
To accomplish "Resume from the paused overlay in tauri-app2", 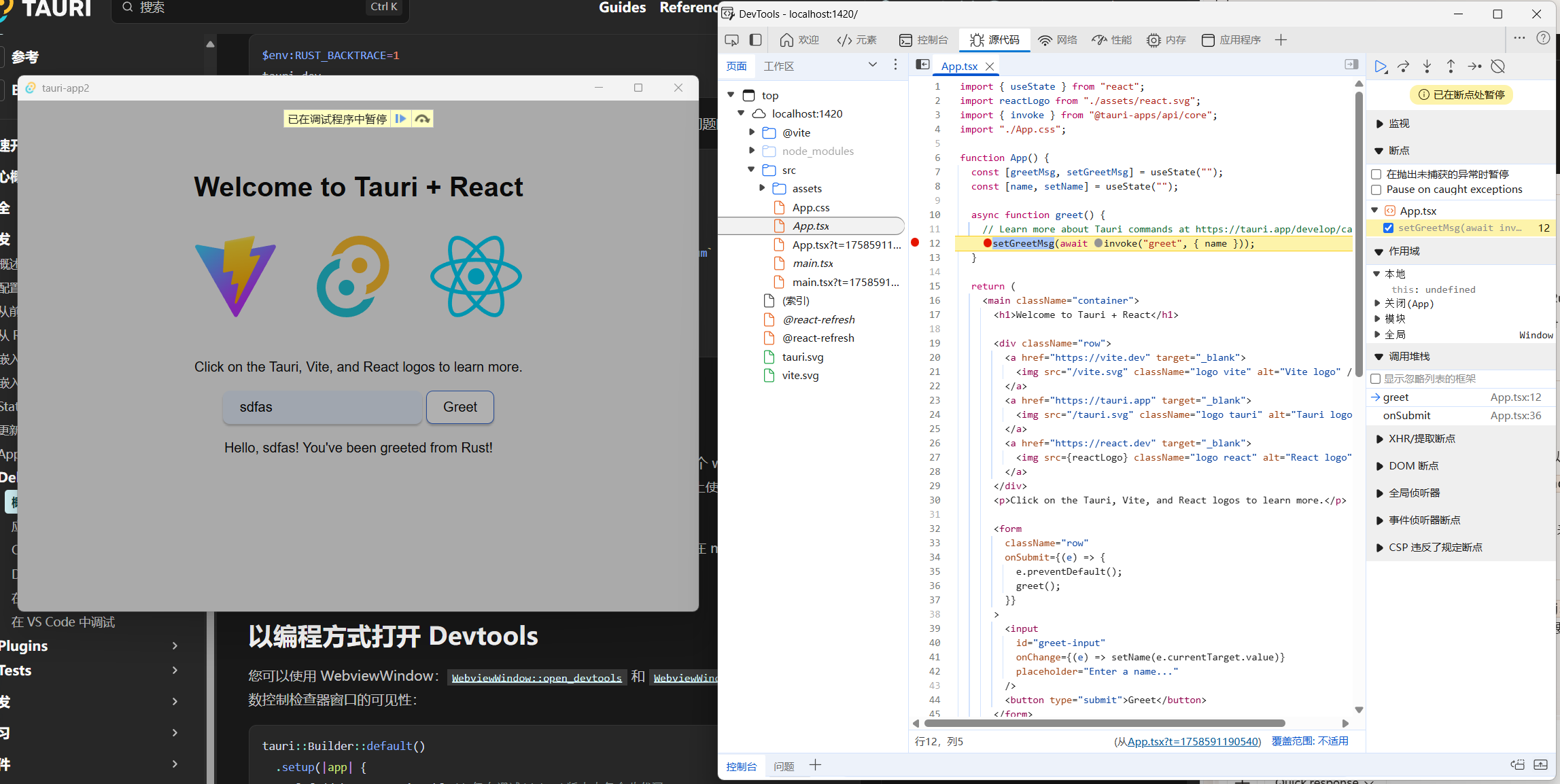I will [x=400, y=119].
